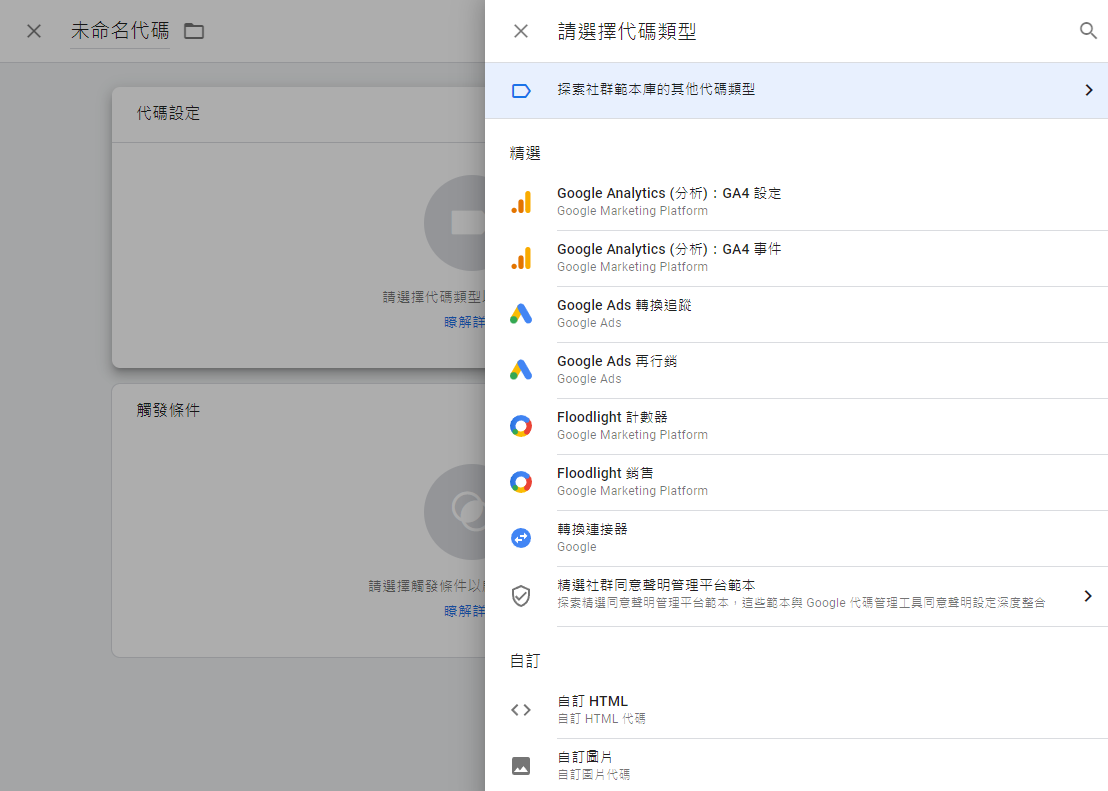Click the GA4 事件 analytics icon

coord(521,258)
